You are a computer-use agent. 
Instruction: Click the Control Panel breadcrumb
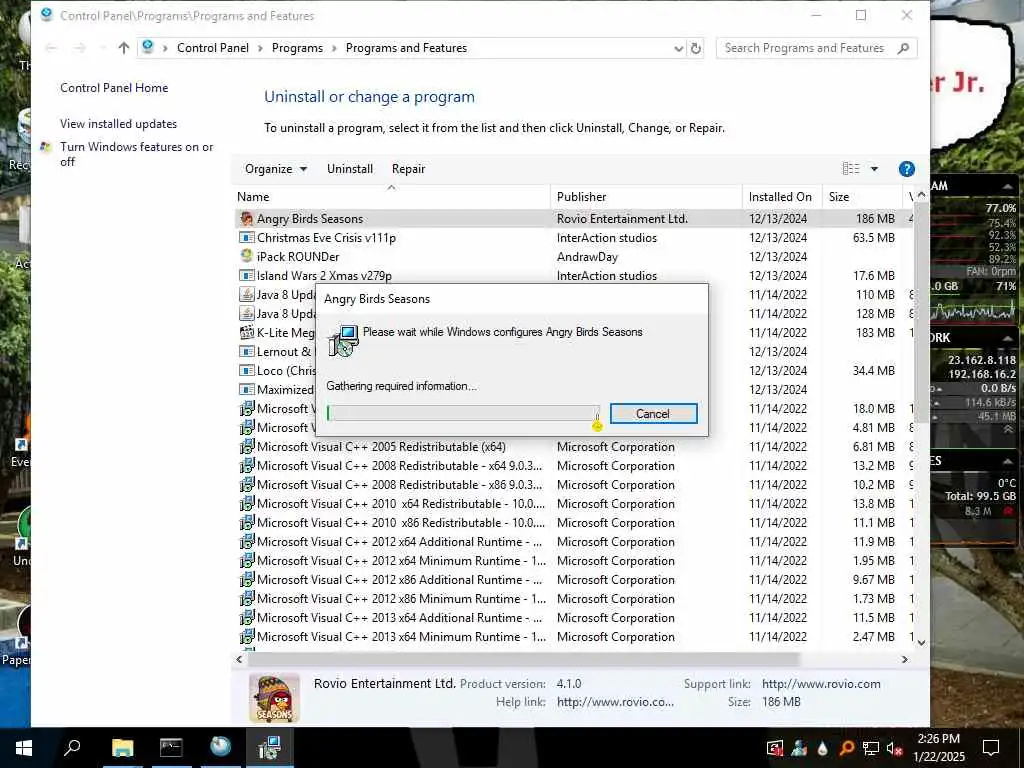pyautogui.click(x=213, y=48)
